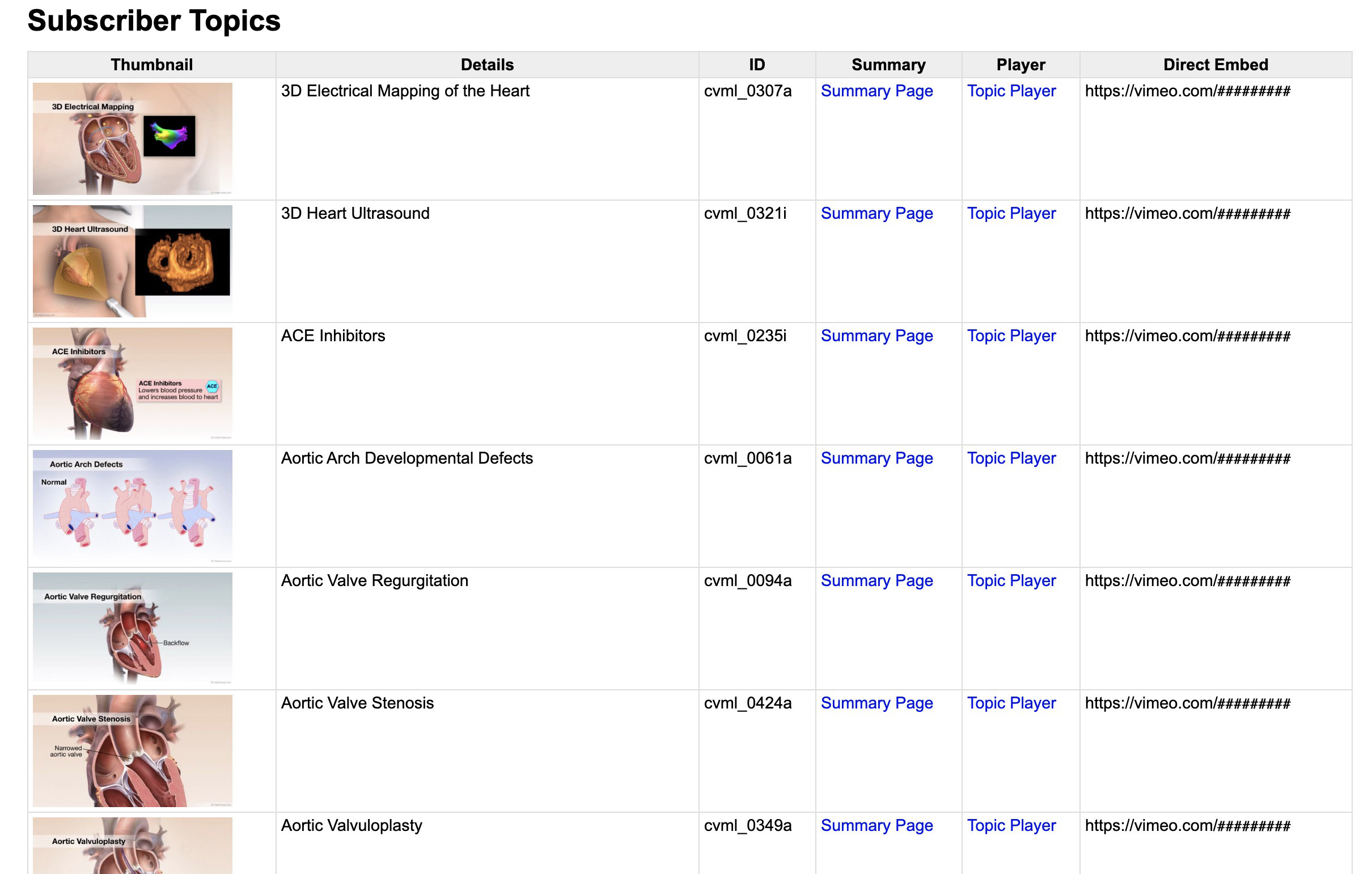Click the 'Aortic Valve Stenosis' details text
The image size is (1372, 874).
(x=357, y=703)
